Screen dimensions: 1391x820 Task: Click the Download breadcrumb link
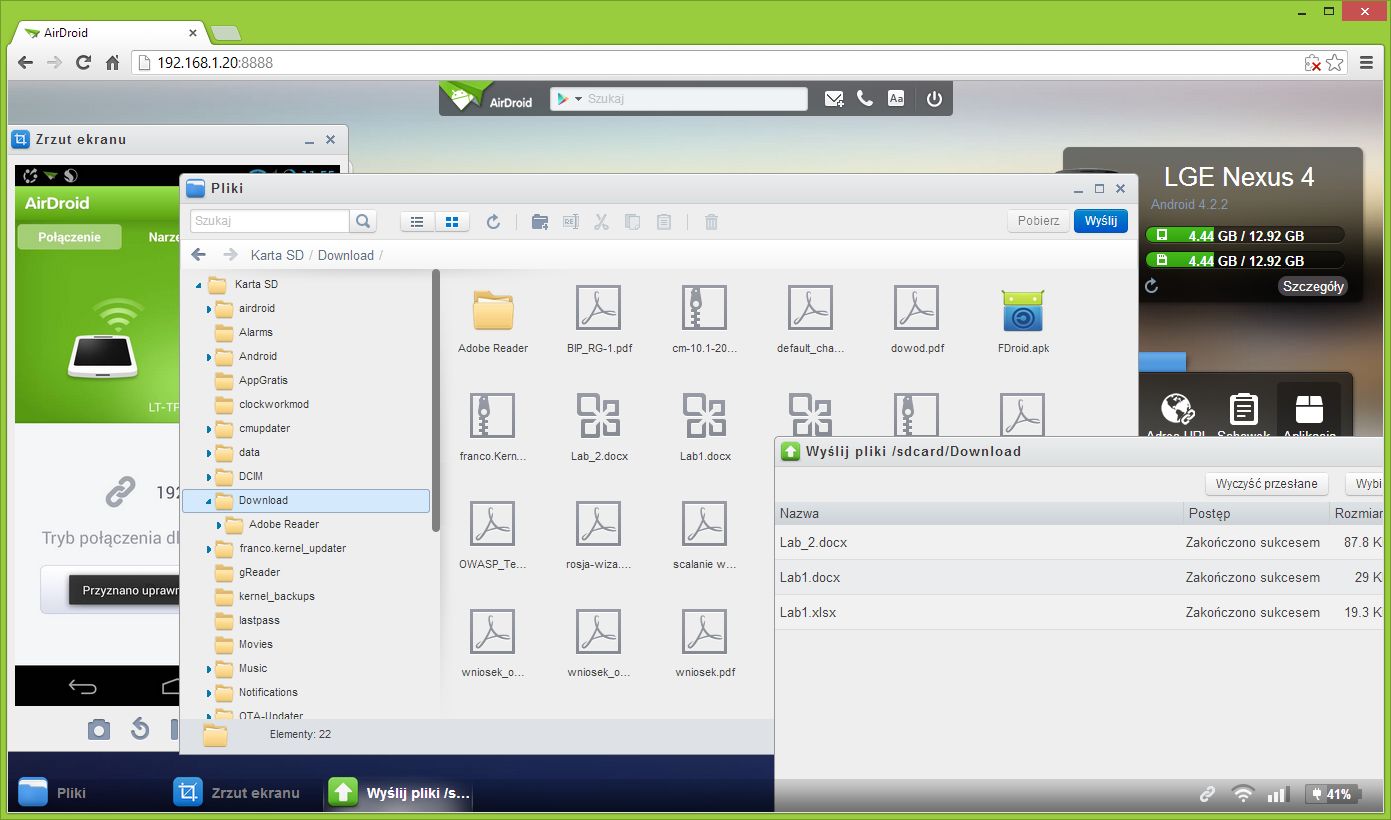coord(346,255)
